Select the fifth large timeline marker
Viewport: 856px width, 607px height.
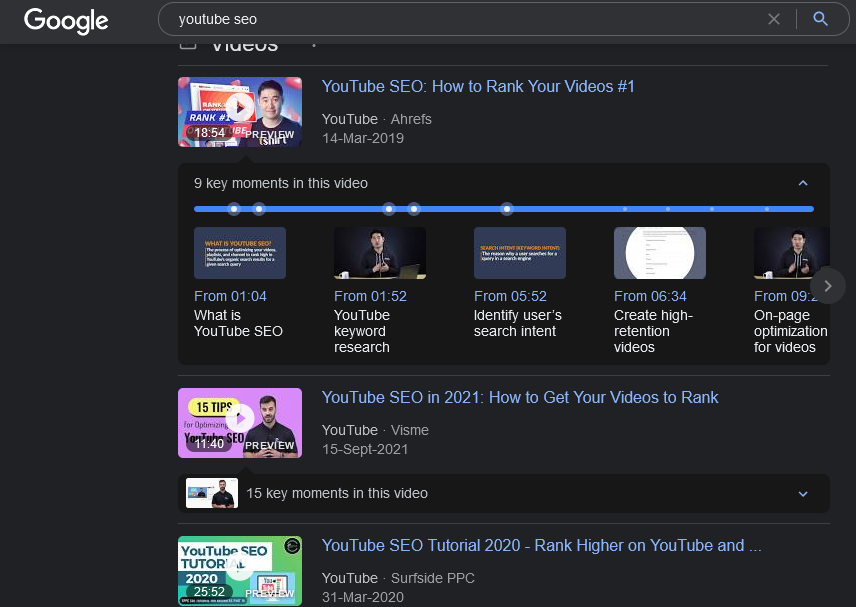pyautogui.click(x=507, y=209)
